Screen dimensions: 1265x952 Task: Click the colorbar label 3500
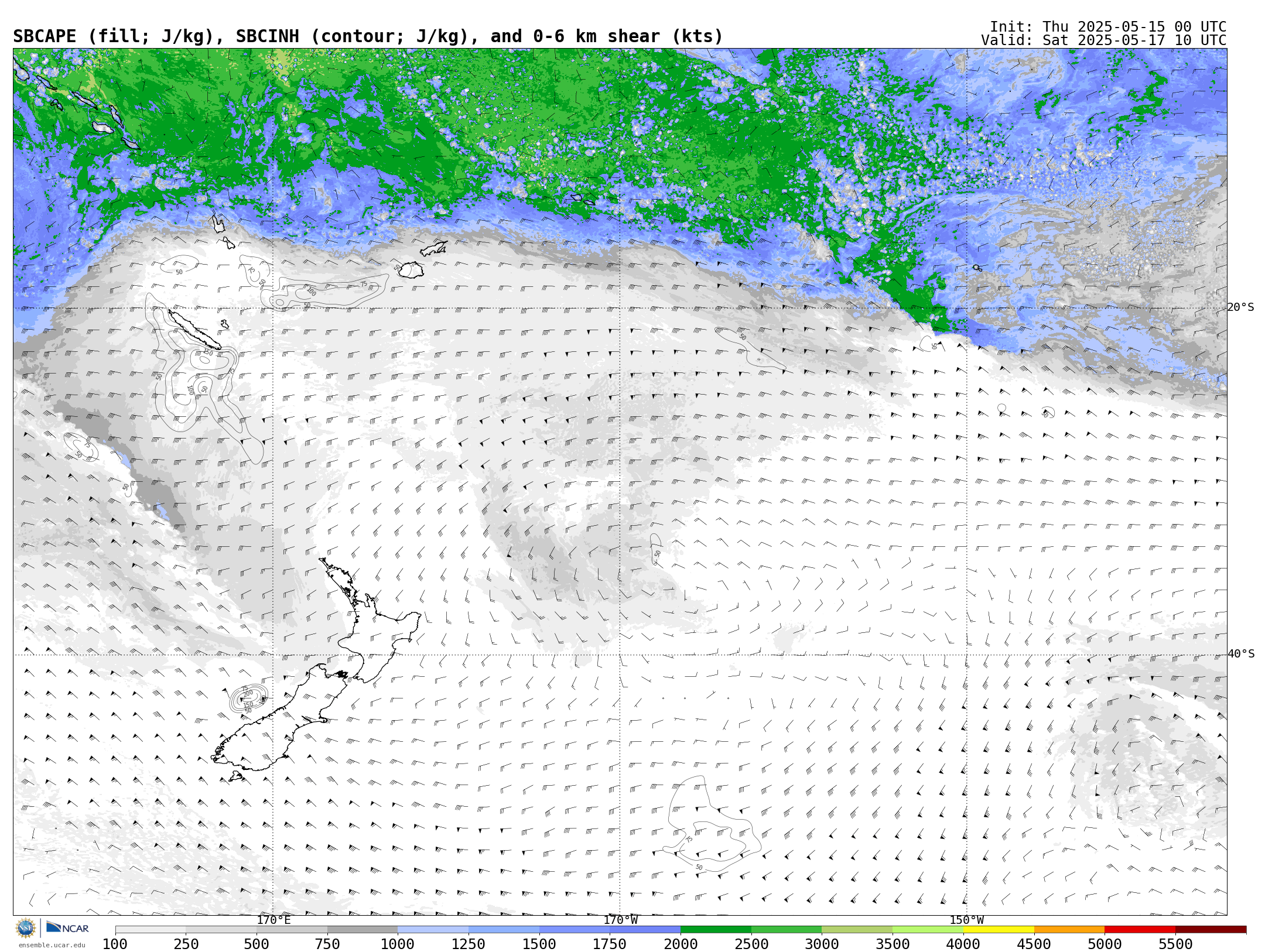click(893, 944)
